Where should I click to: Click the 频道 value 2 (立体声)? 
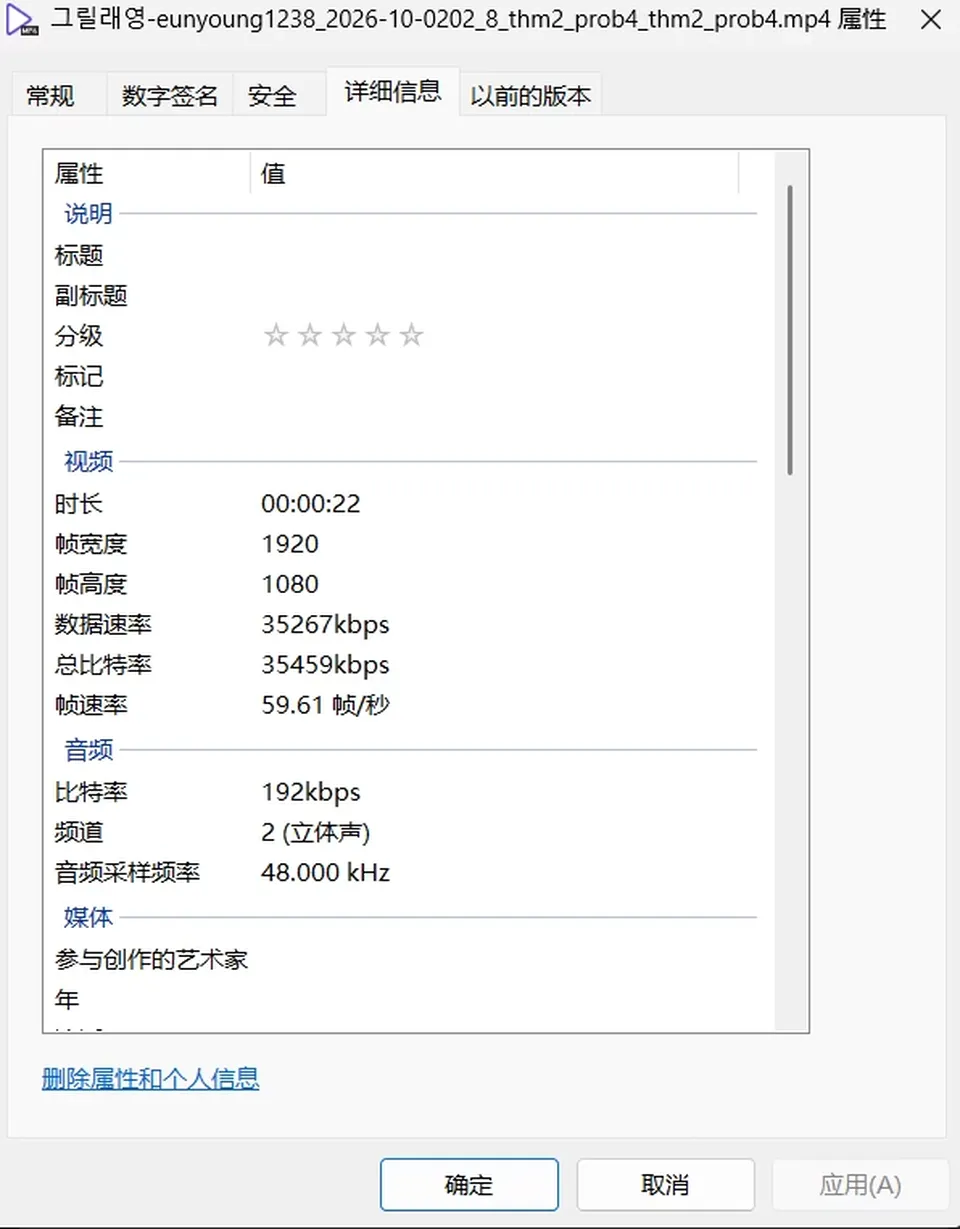pos(316,833)
